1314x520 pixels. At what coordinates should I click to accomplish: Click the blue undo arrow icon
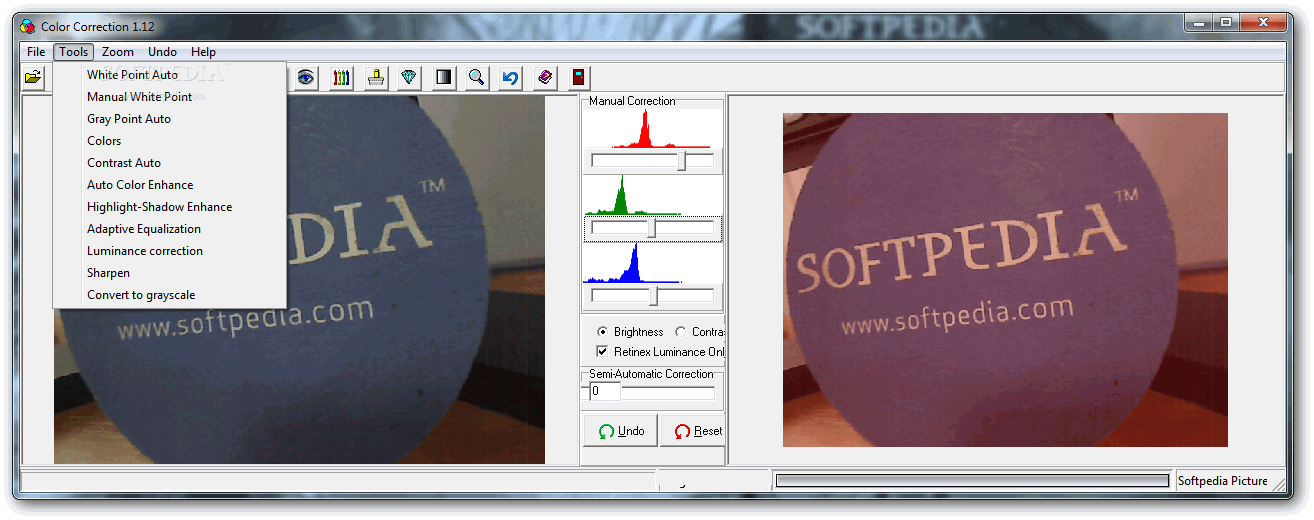511,77
